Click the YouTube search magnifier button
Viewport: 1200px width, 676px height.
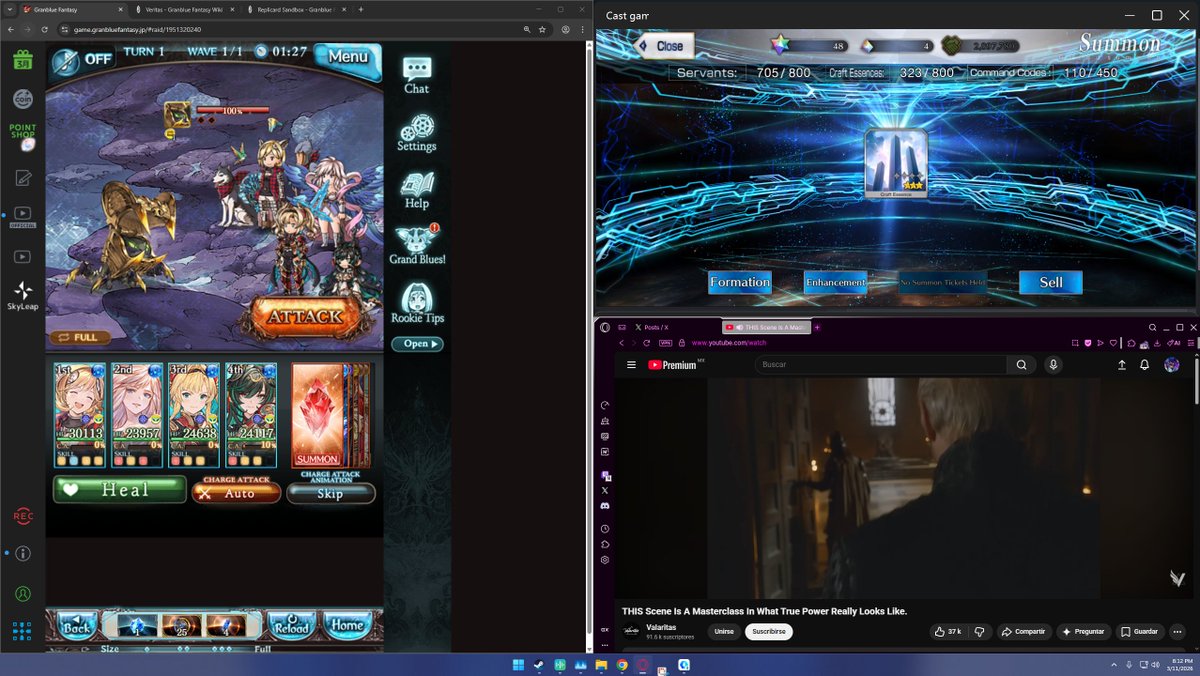1021,365
